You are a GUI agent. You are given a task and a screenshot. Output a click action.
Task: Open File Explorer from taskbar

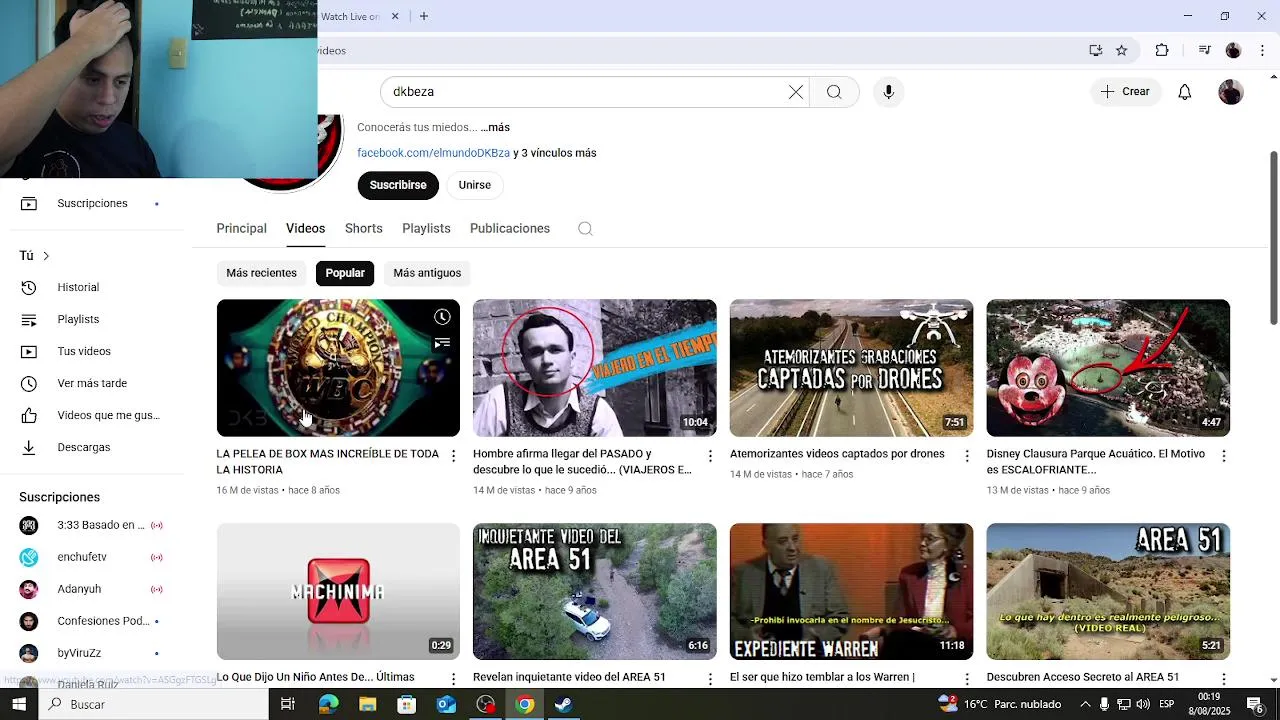tap(367, 705)
